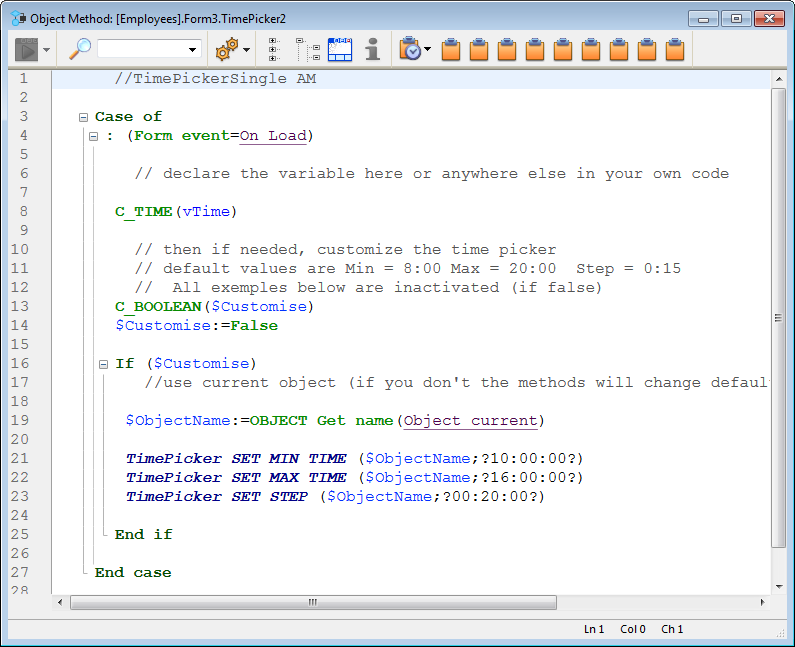This screenshot has height=647, width=795.
Task: Click the first orange clipboard icon
Action: (x=451, y=49)
